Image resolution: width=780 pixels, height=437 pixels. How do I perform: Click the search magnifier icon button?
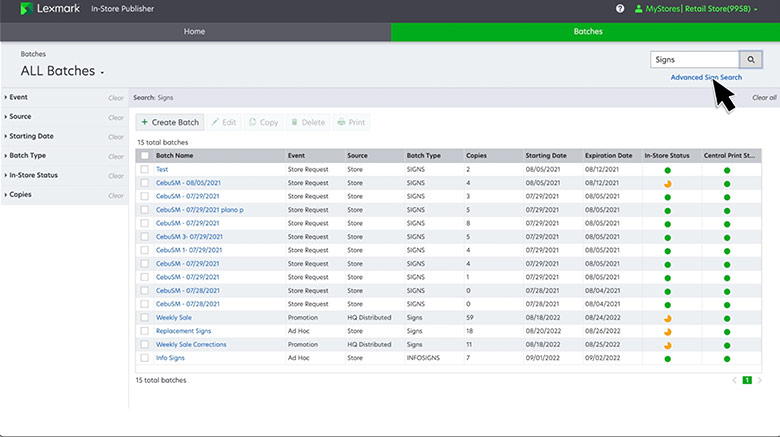click(751, 60)
